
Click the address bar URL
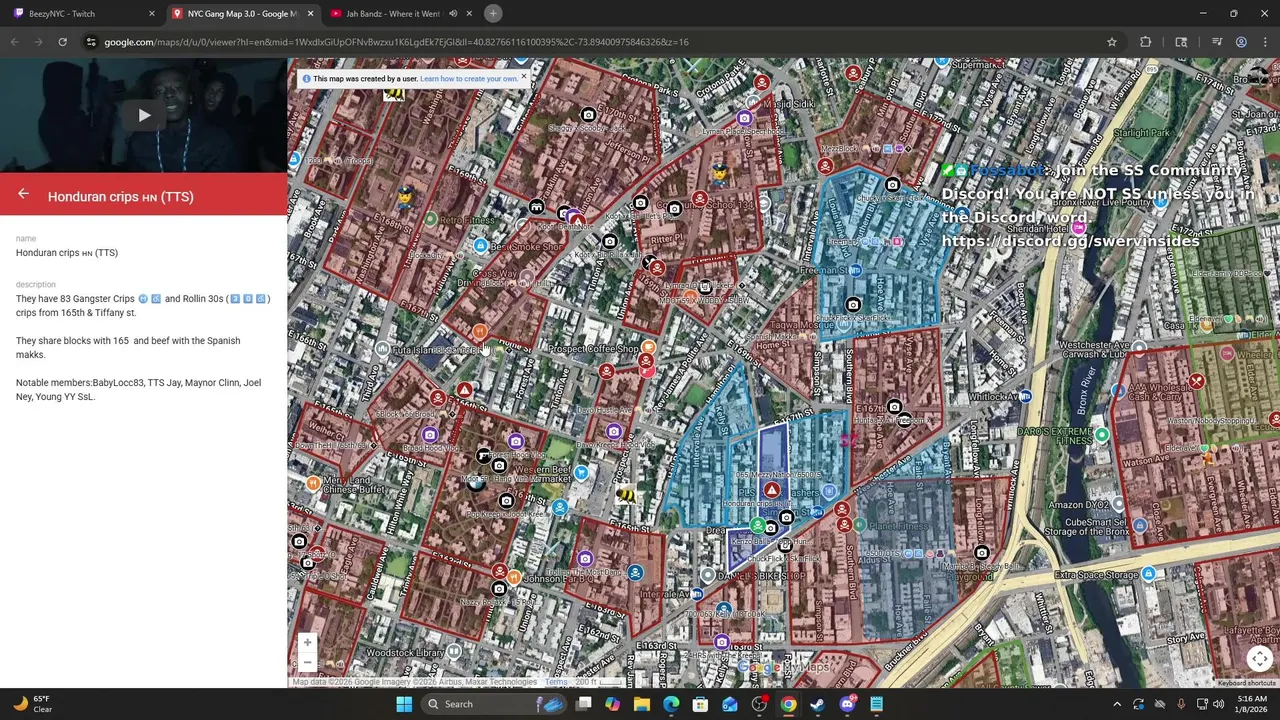pos(396,42)
